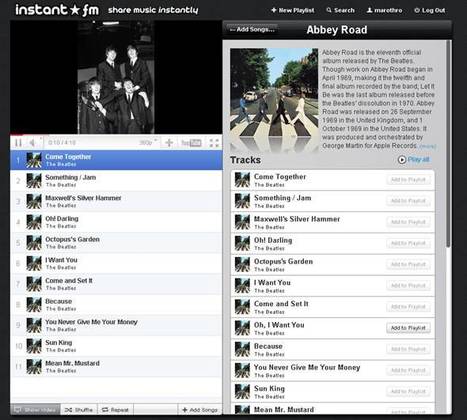Click the instant.fm logo
Image resolution: width=467 pixels, height=420 pixels.
tap(57, 10)
